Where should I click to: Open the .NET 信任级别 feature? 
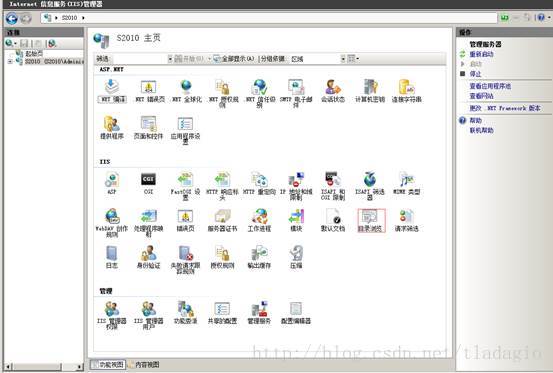tap(260, 93)
